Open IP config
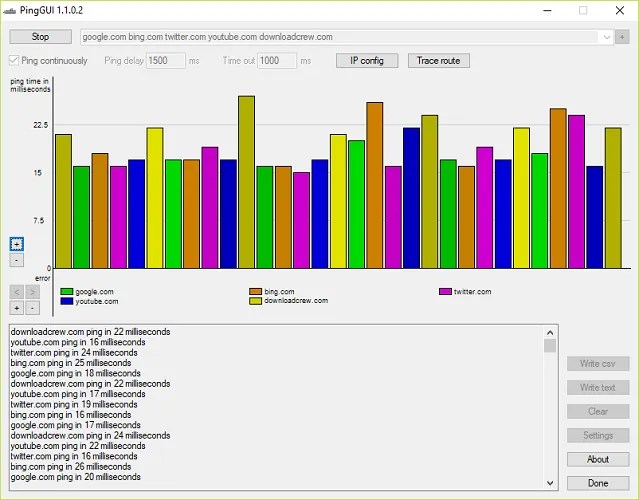Viewport: 639px width, 500px height. pyautogui.click(x=367, y=61)
